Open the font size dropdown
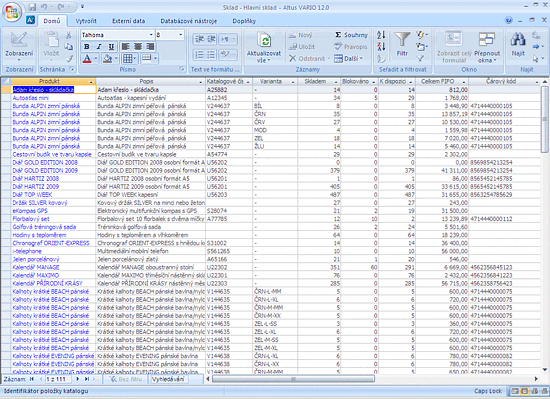 point(181,35)
